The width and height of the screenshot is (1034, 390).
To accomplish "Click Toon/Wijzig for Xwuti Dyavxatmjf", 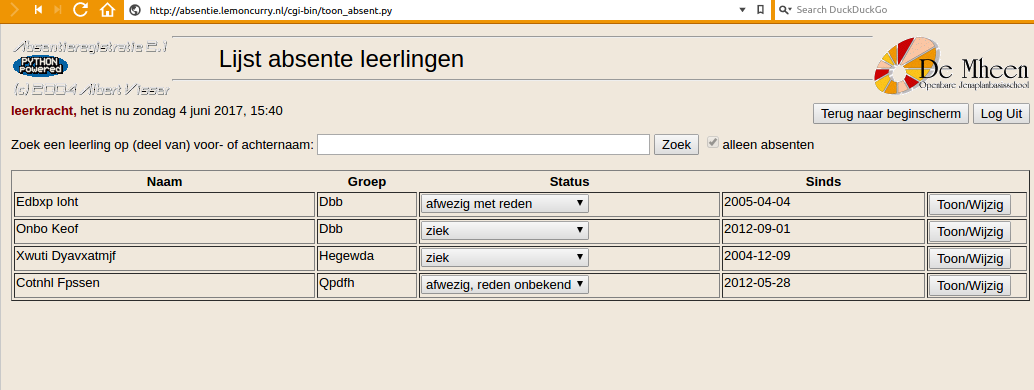I will point(969,259).
